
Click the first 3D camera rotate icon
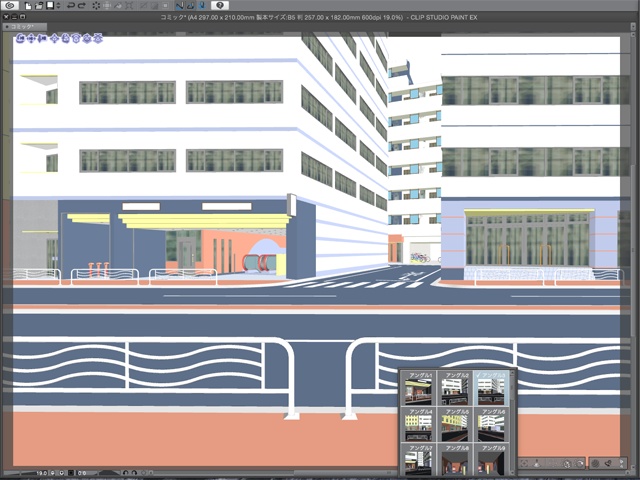tap(20, 39)
